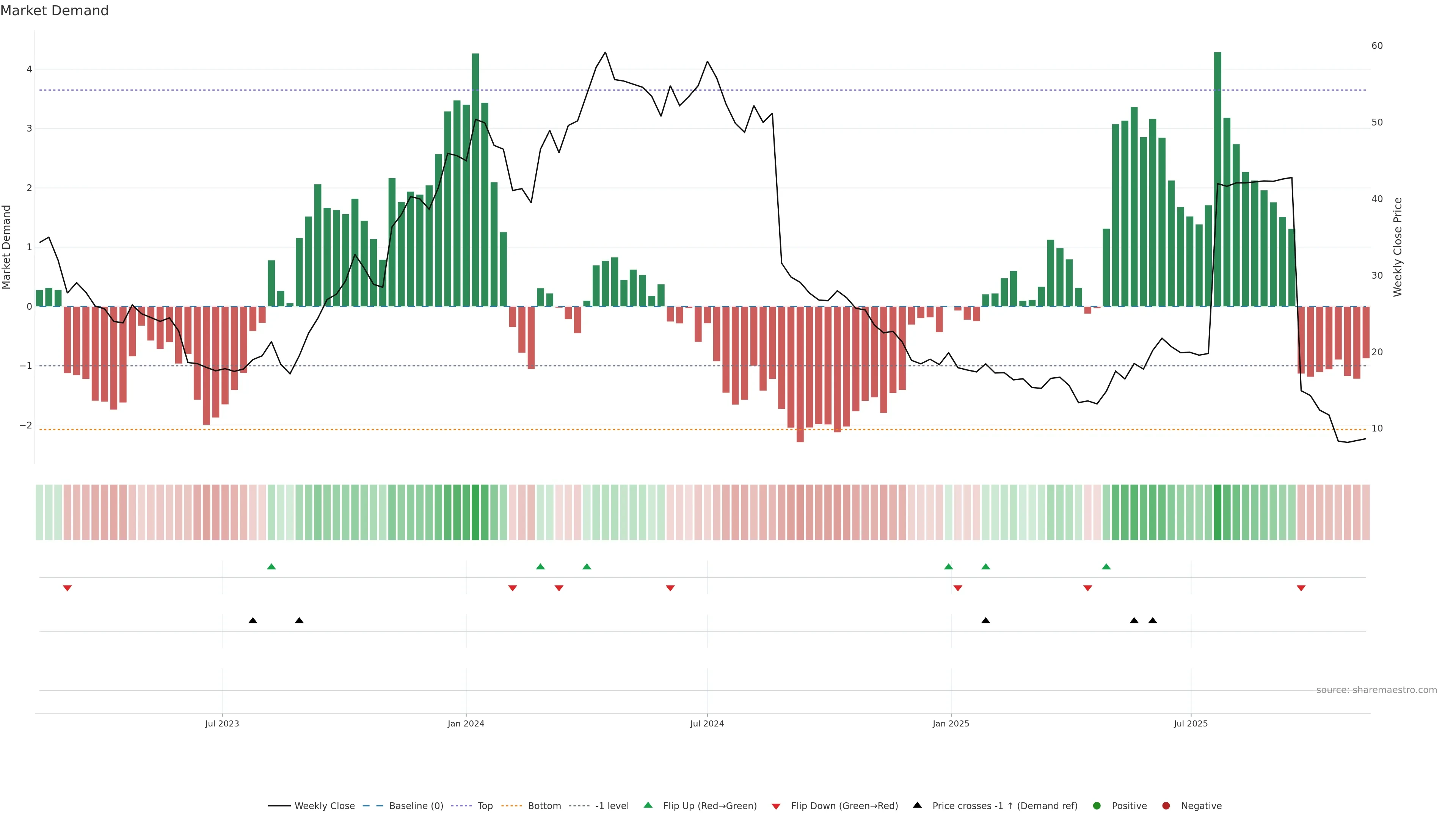This screenshot has height=819, width=1456.
Task: Click green Flip Up triangle in legend
Action: pyautogui.click(x=648, y=805)
